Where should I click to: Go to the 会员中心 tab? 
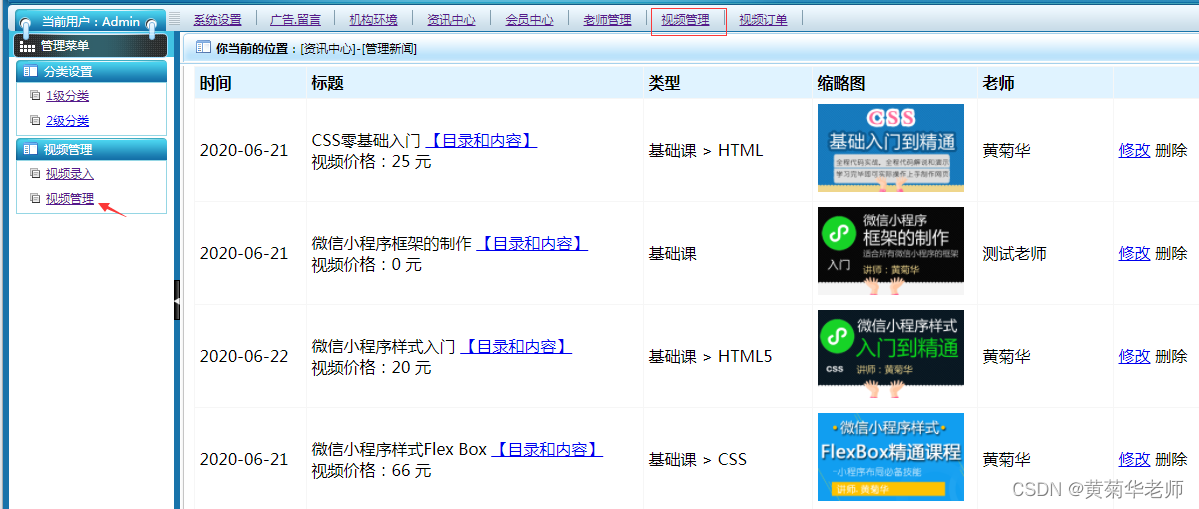tap(529, 20)
